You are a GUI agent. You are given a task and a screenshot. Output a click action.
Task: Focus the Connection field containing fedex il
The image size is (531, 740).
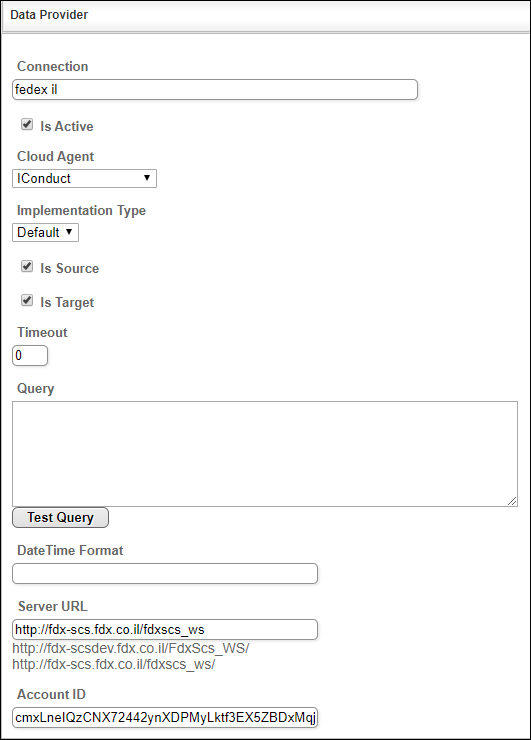pyautogui.click(x=215, y=90)
